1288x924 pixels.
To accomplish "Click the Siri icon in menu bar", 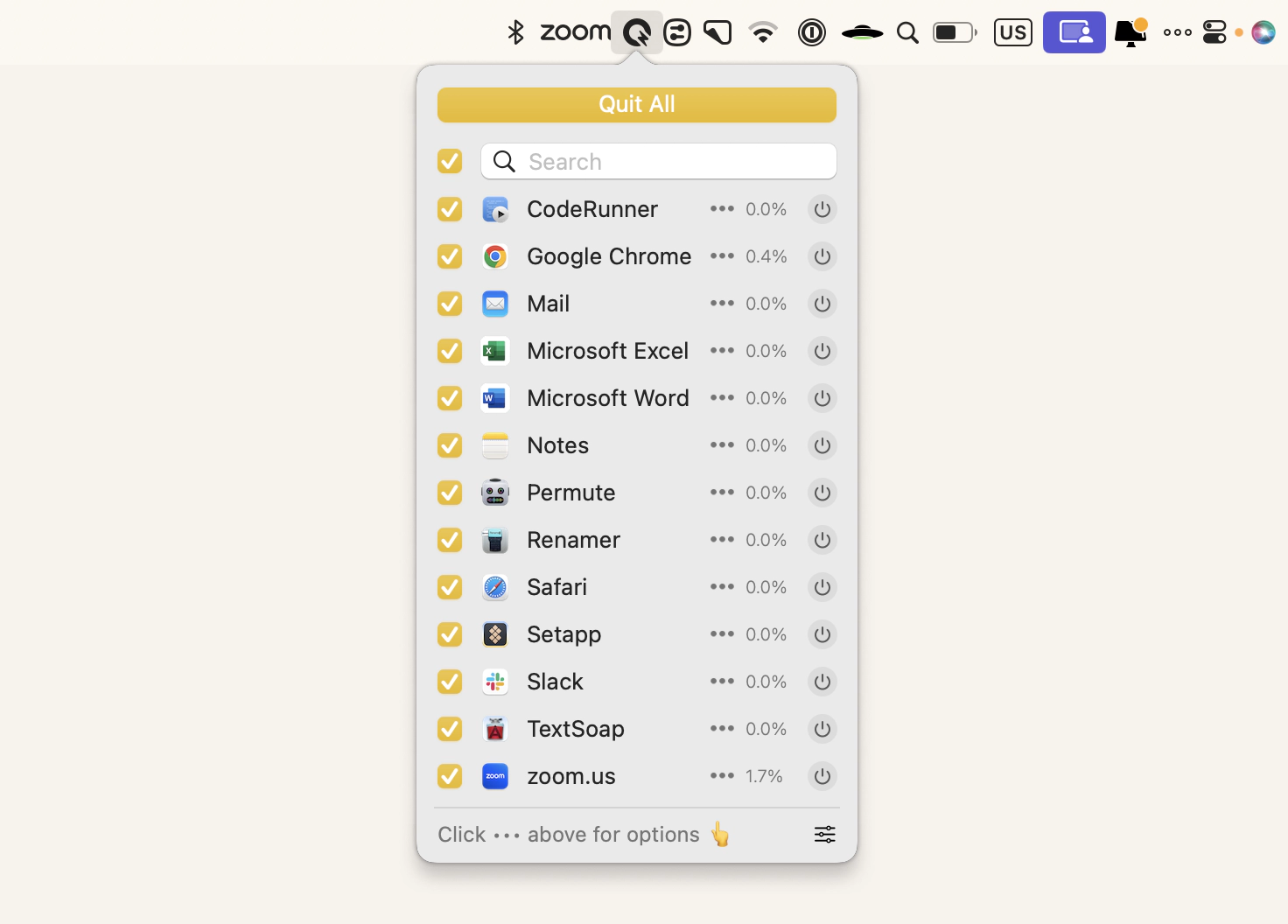I will pos(1263,32).
